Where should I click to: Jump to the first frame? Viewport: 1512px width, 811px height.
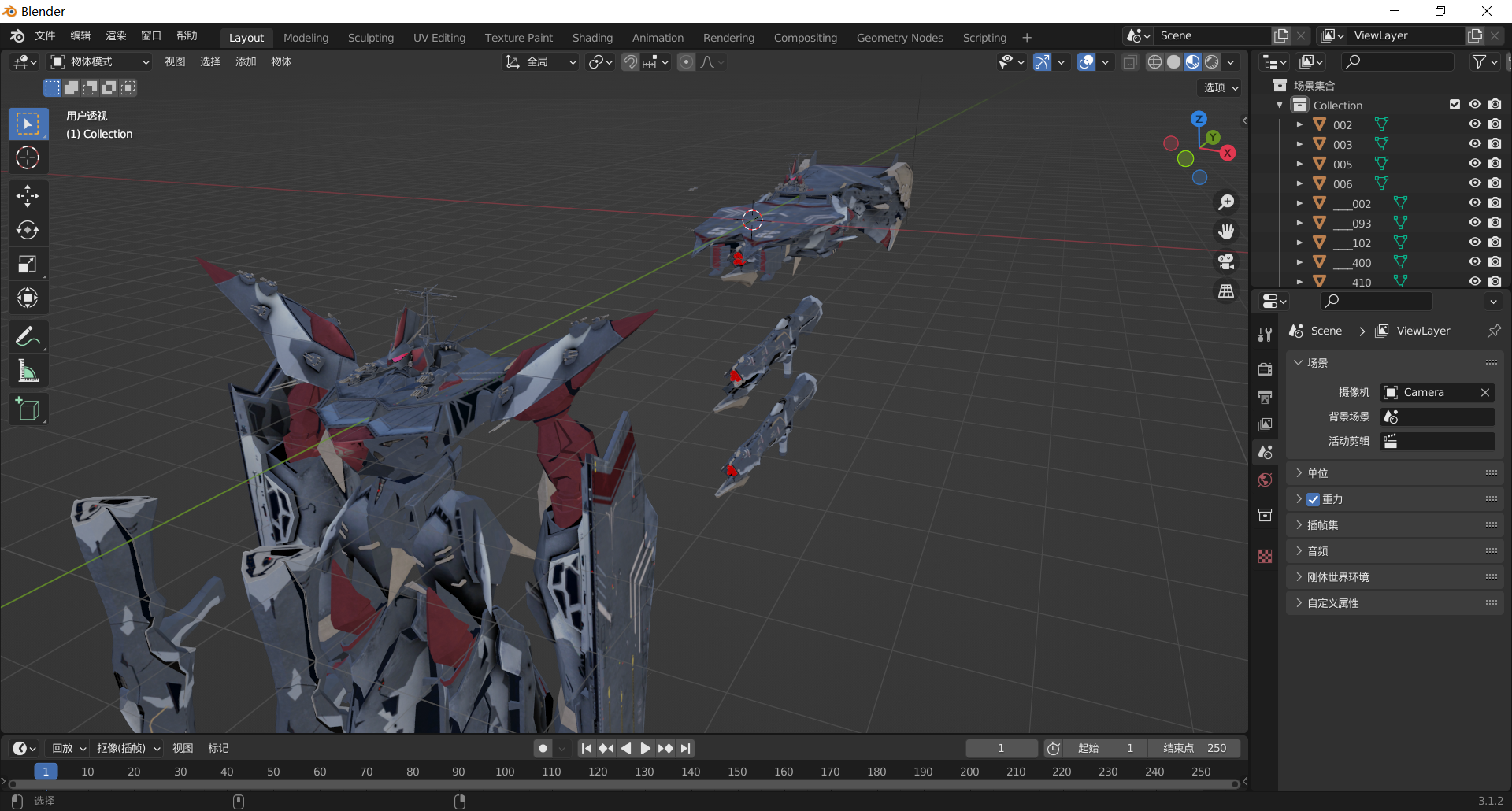point(586,748)
